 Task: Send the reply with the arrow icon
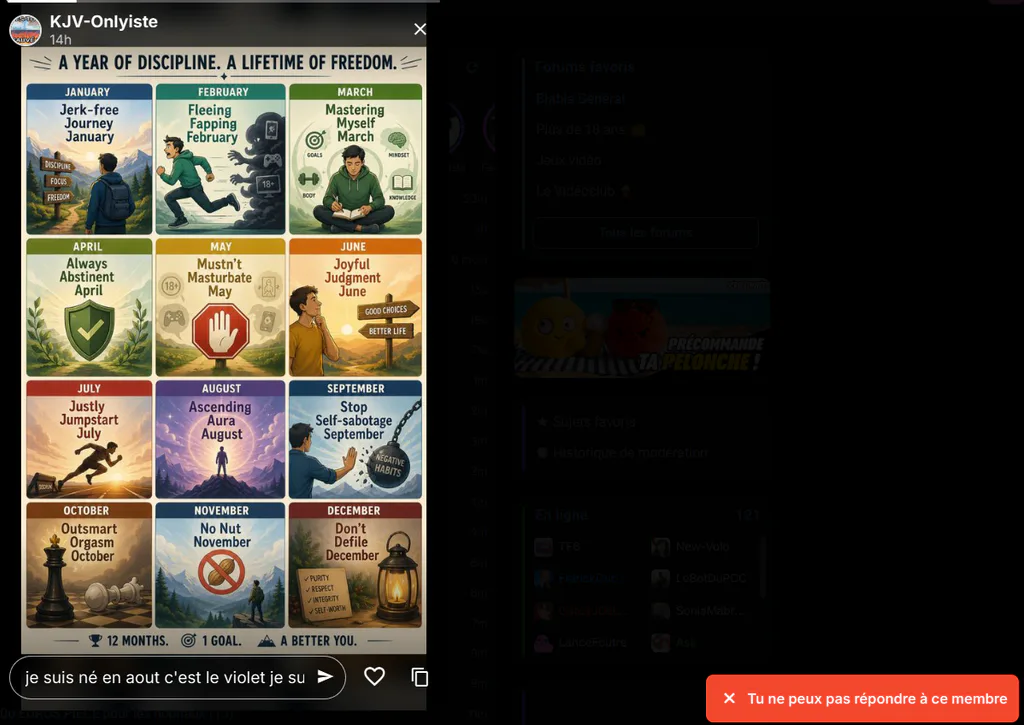[x=325, y=677]
